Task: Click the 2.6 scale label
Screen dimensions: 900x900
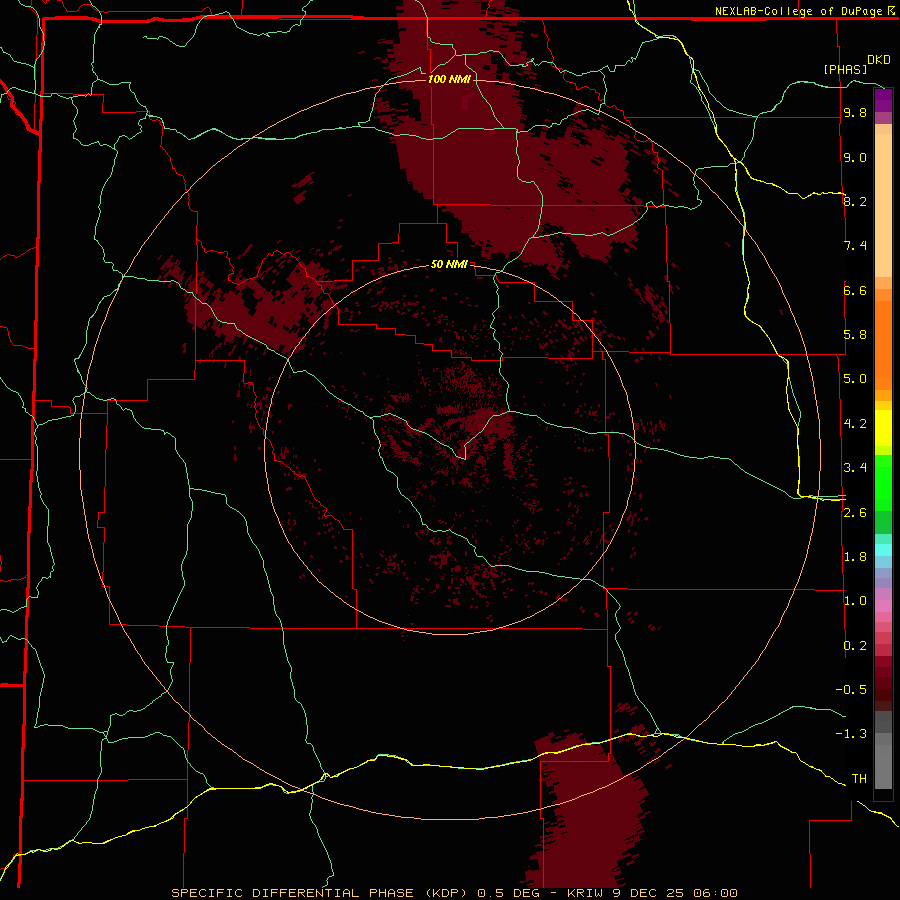Action: click(x=855, y=513)
